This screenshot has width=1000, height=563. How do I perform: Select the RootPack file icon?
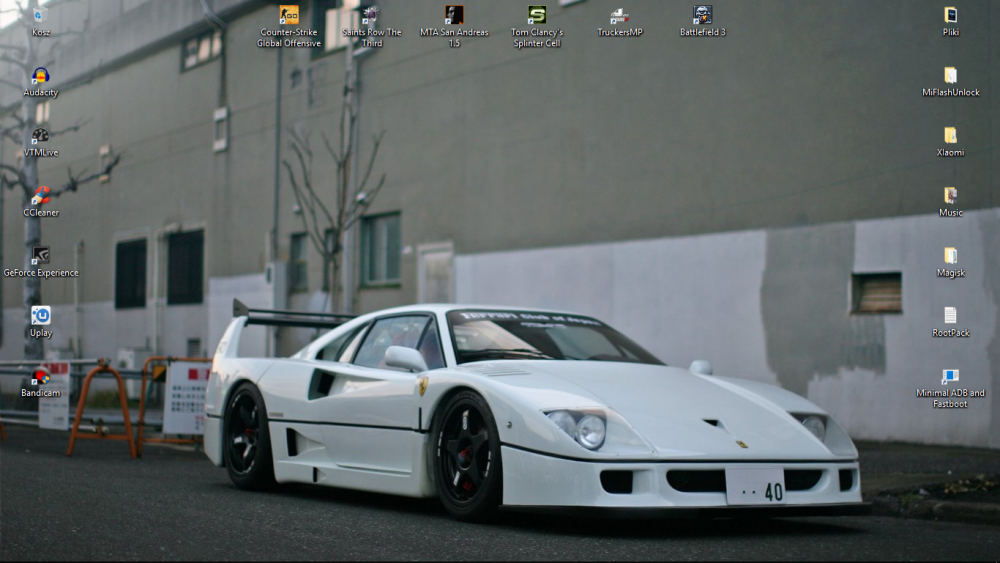coord(950,316)
